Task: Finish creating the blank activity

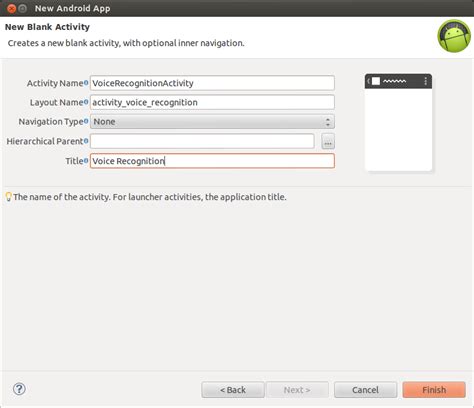Action: click(x=434, y=390)
